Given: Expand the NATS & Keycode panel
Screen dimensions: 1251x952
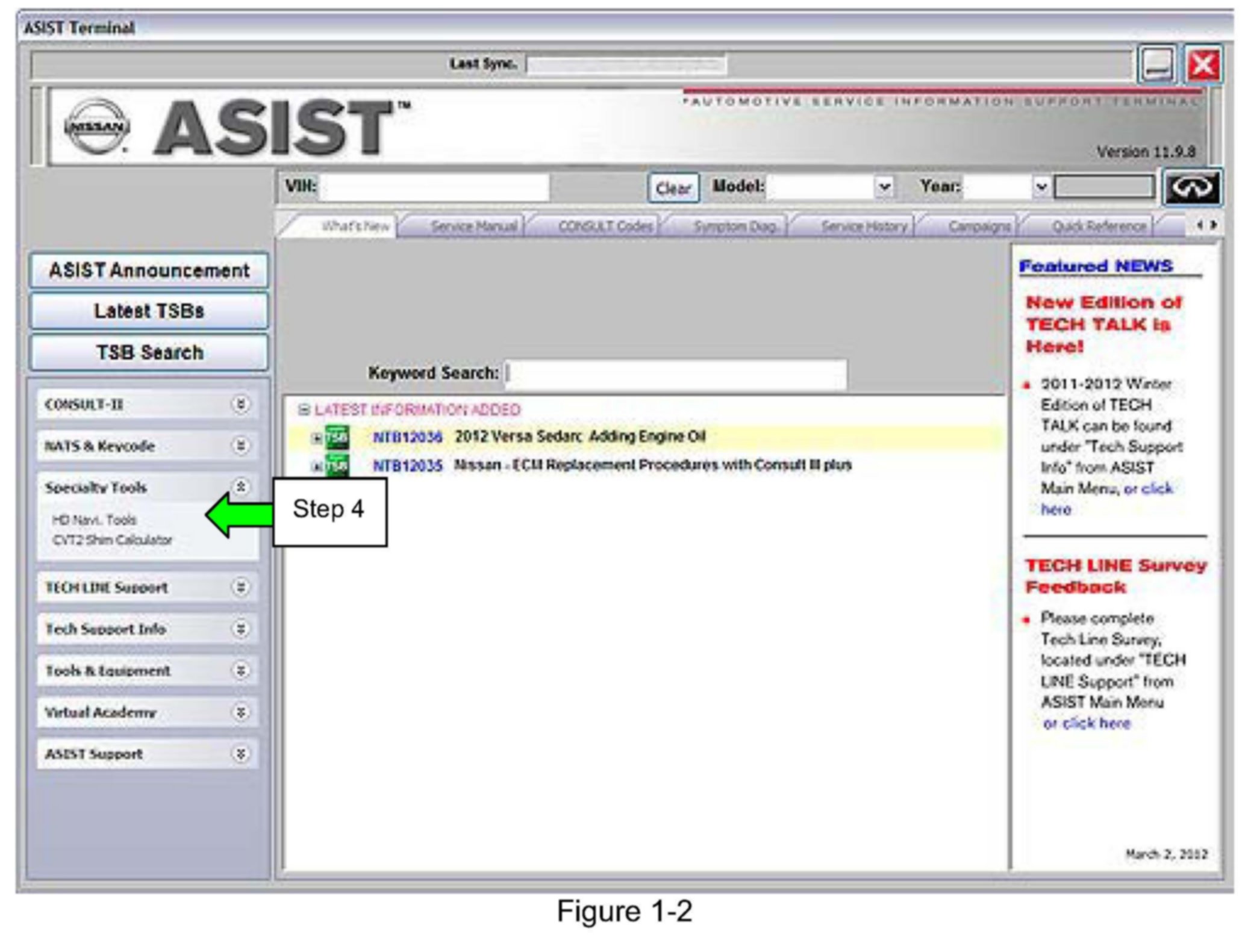Looking at the screenshot, I should pyautogui.click(x=240, y=446).
